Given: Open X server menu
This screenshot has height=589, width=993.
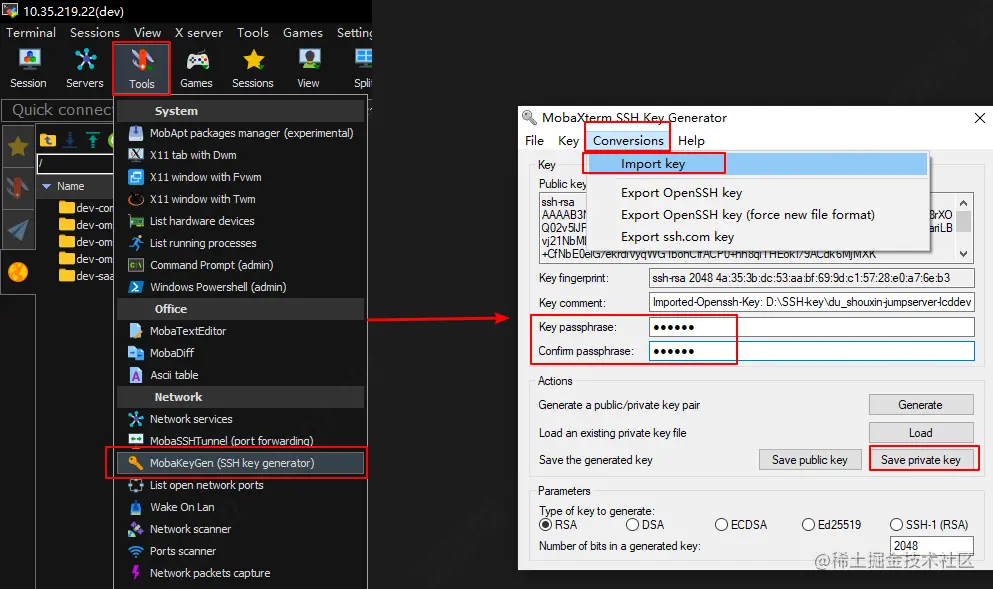Looking at the screenshot, I should pyautogui.click(x=199, y=32).
